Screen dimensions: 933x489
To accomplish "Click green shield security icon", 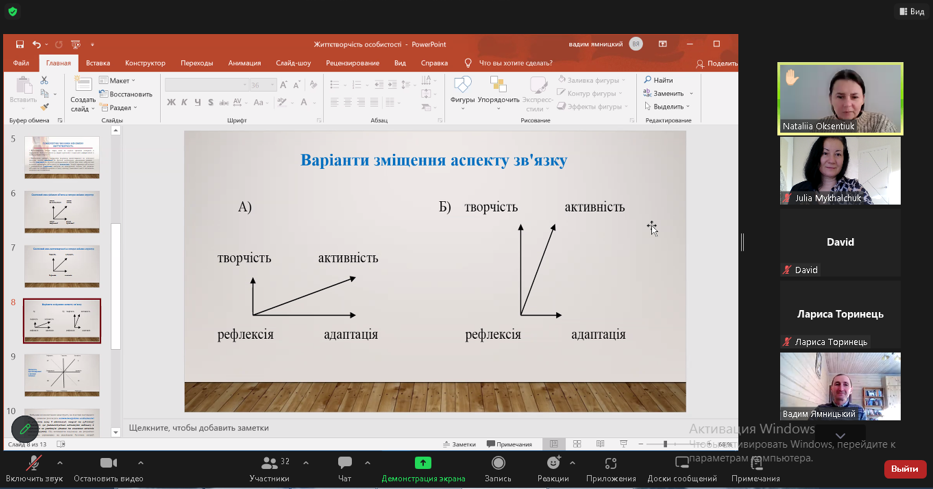I will pyautogui.click(x=12, y=11).
